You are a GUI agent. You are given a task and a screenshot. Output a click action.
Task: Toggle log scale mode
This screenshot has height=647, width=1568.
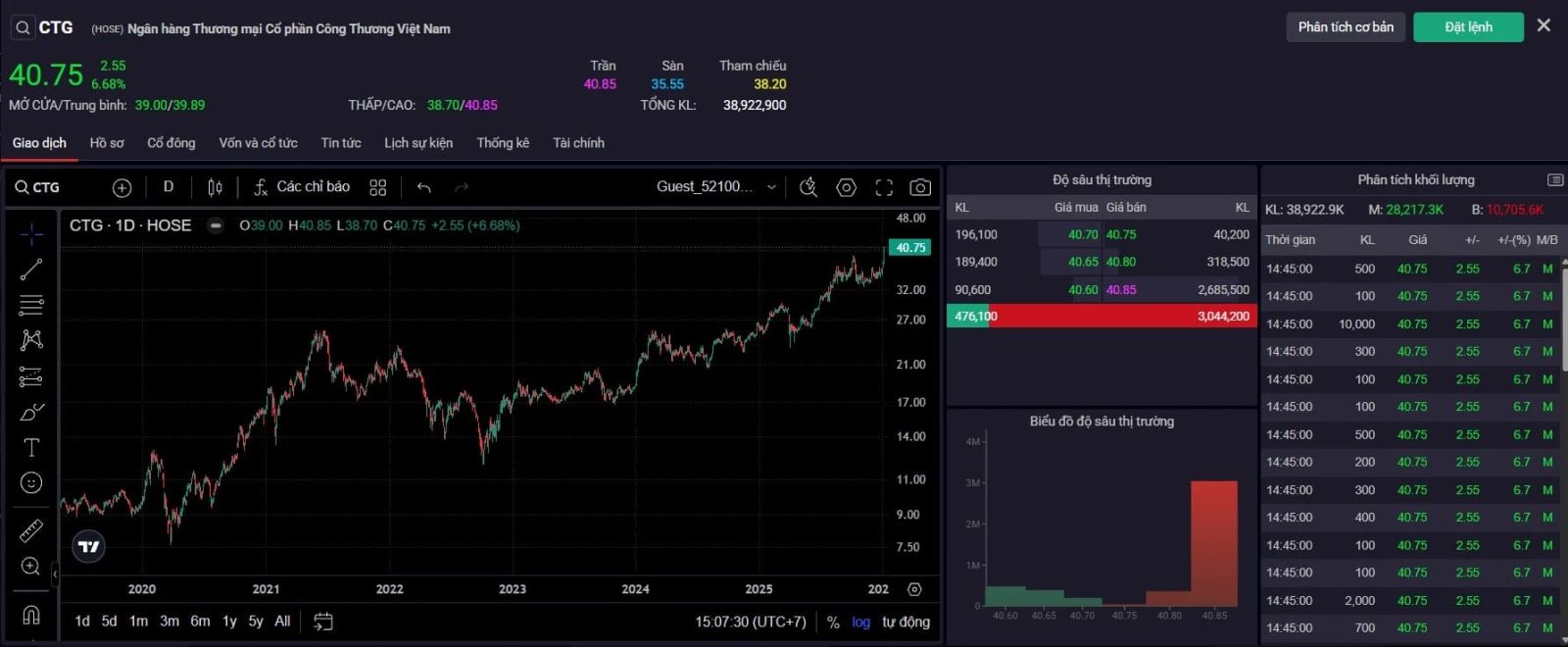[860, 622]
